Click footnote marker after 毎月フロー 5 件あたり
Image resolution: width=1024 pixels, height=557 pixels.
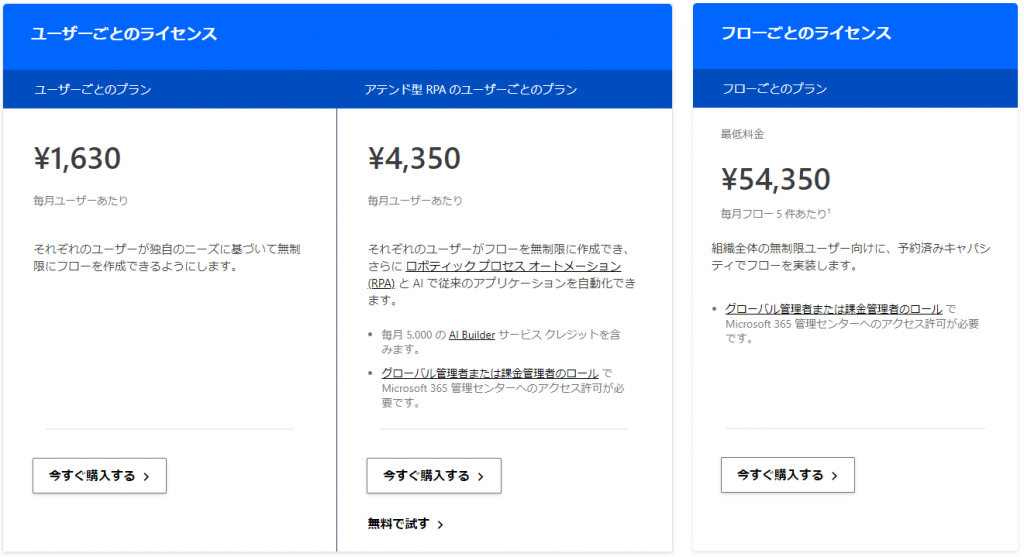[x=829, y=211]
